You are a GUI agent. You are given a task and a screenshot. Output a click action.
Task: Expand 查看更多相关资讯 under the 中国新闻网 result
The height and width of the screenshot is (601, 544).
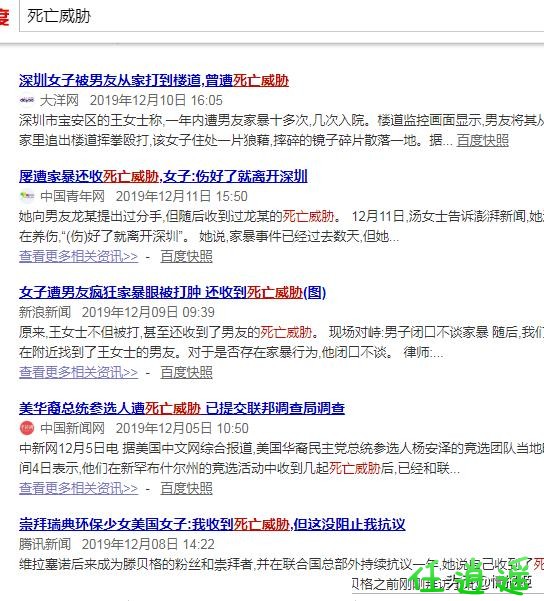79,489
